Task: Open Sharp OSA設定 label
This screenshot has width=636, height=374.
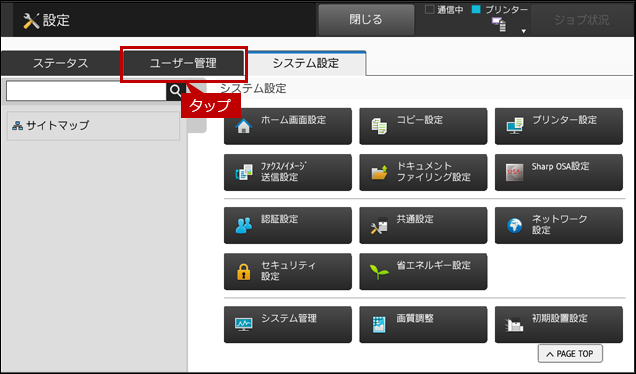Action: (560, 166)
